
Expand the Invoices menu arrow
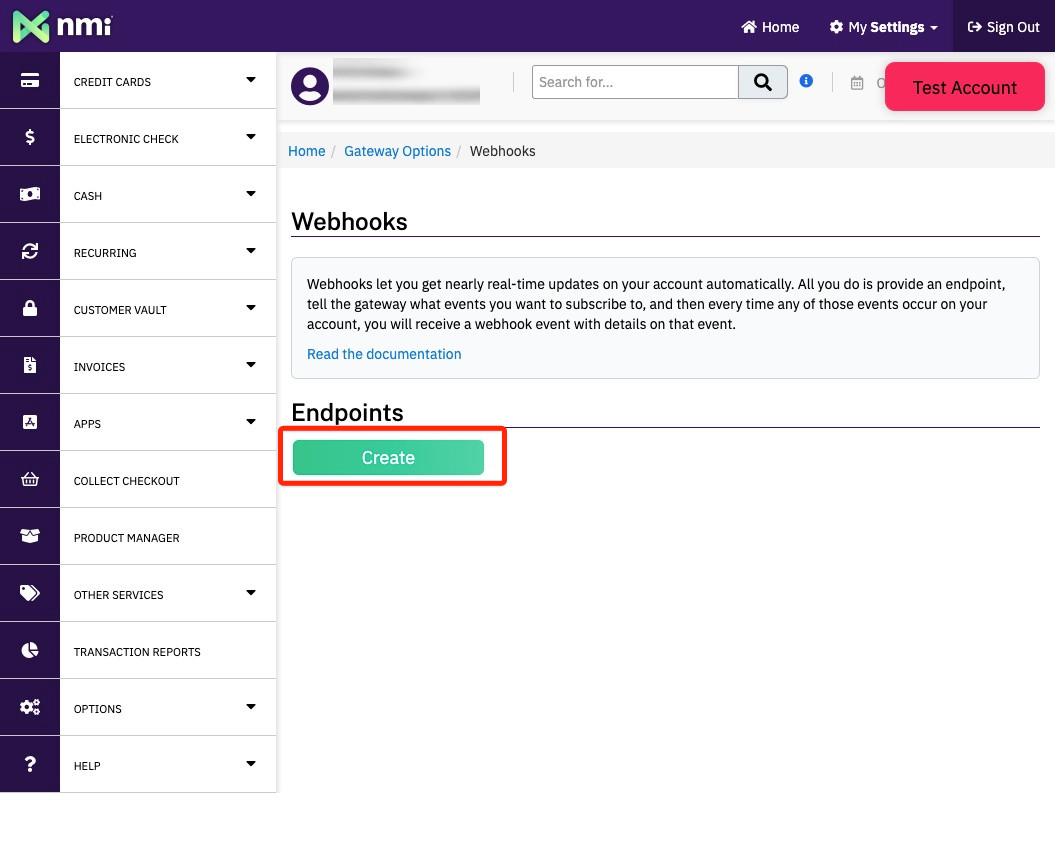coord(251,365)
